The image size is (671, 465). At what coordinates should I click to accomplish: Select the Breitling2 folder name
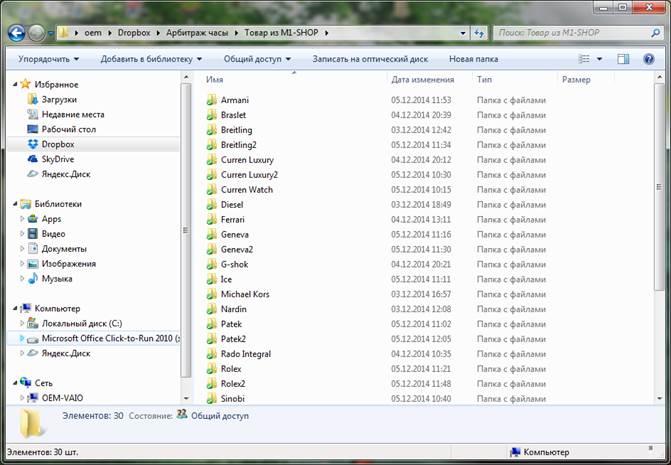238,145
